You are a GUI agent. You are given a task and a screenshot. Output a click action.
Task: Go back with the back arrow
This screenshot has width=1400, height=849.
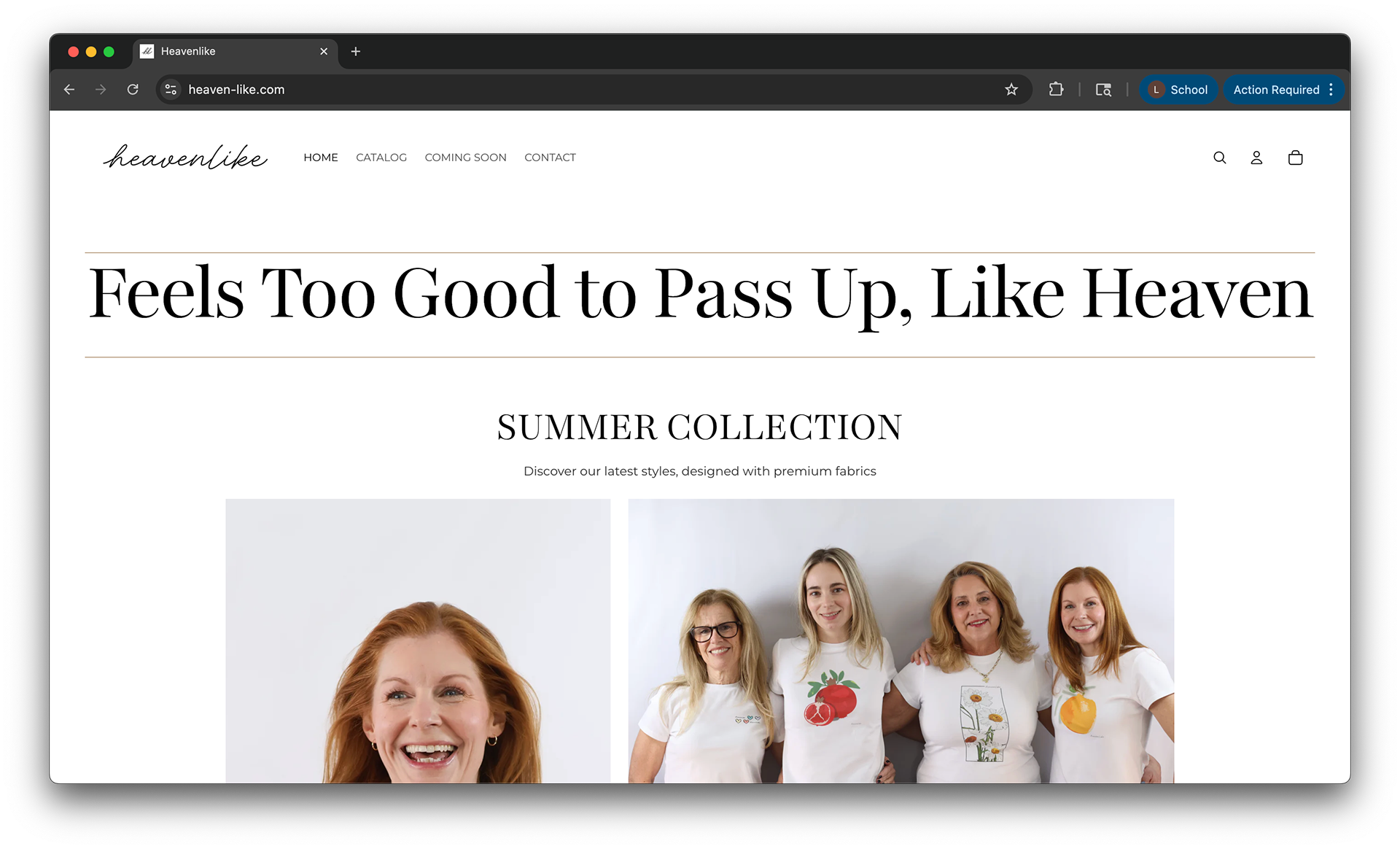click(69, 90)
